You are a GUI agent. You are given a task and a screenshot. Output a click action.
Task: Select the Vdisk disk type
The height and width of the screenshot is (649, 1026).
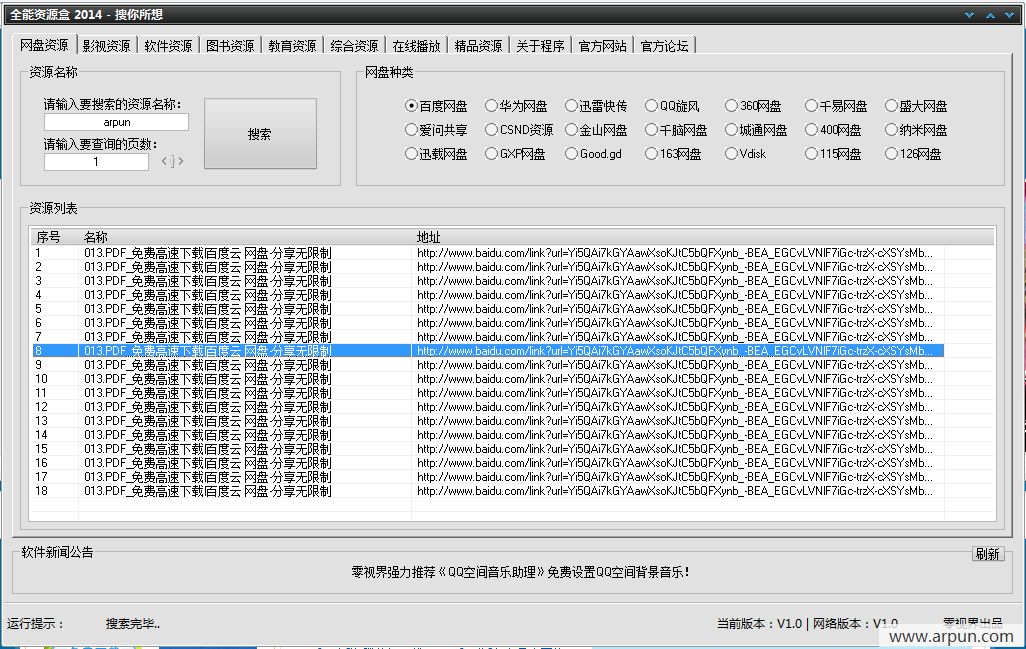pos(729,154)
